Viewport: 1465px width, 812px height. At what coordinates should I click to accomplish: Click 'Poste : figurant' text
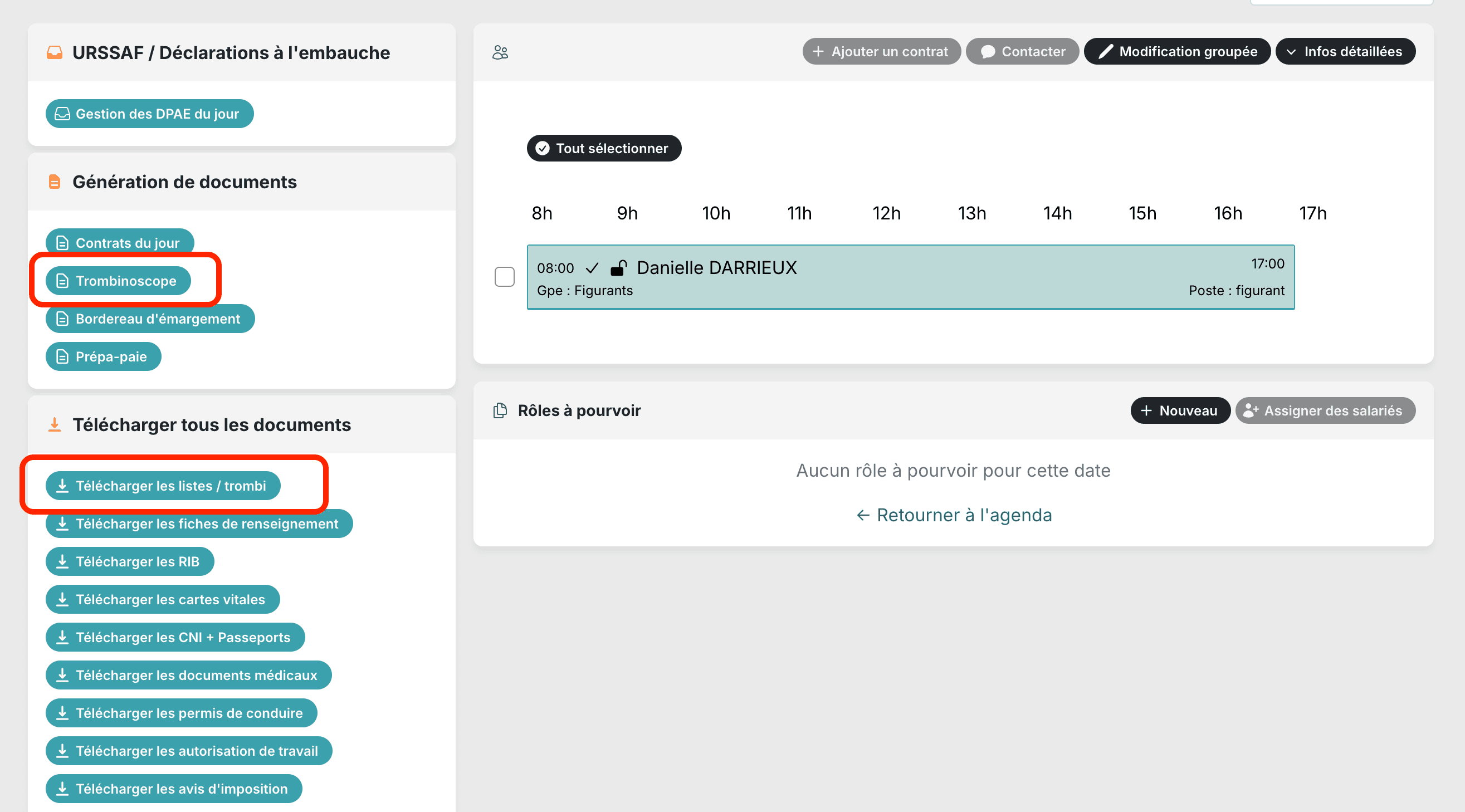[x=1237, y=291]
